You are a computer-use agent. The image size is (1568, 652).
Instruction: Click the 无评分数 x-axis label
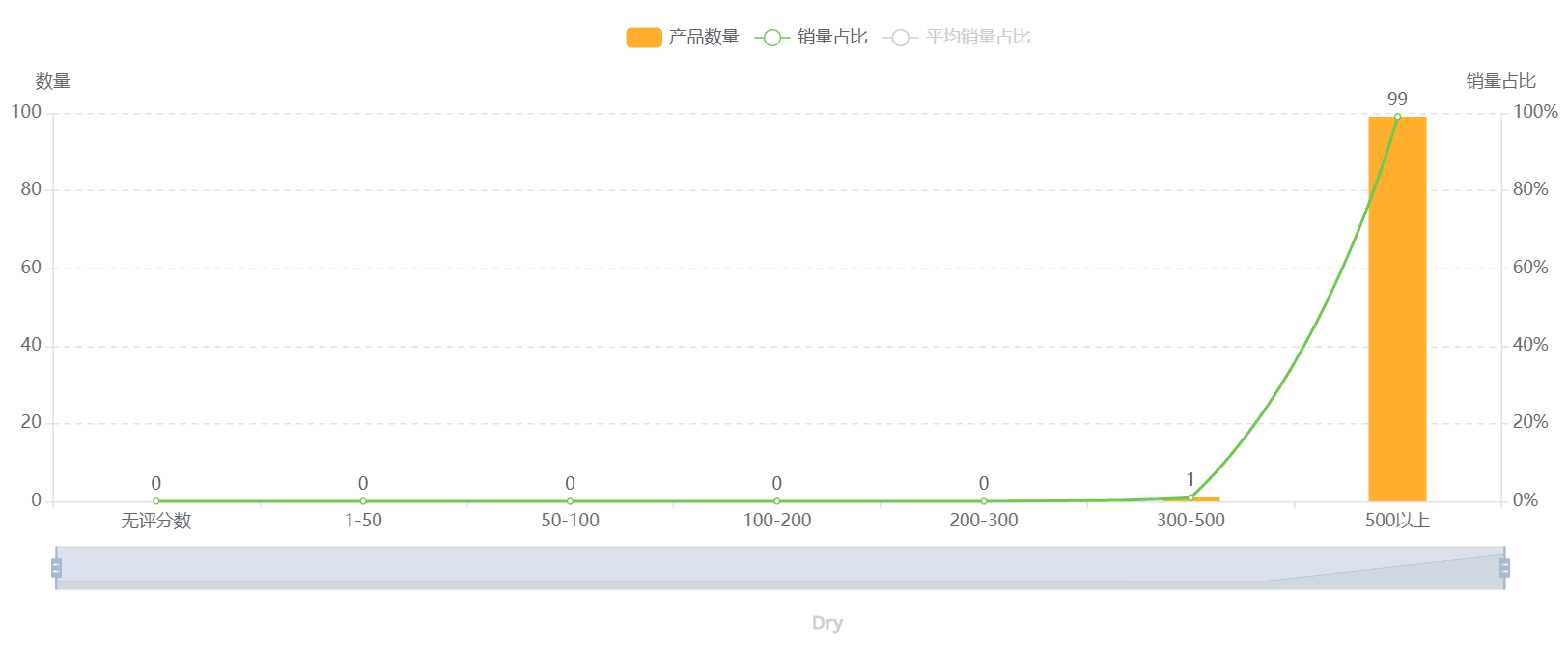pyautogui.click(x=156, y=521)
